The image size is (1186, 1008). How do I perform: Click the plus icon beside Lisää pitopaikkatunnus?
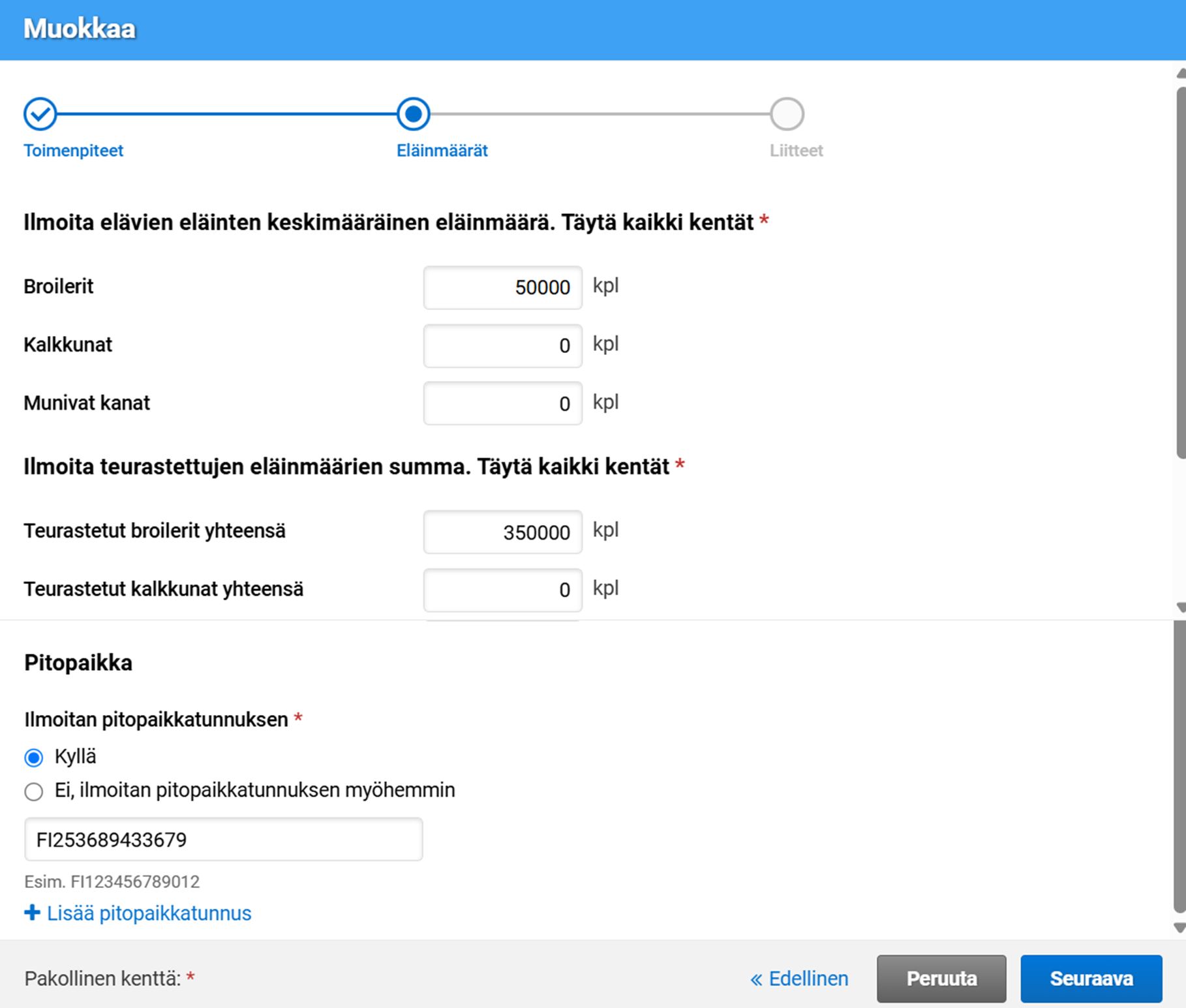[32, 912]
